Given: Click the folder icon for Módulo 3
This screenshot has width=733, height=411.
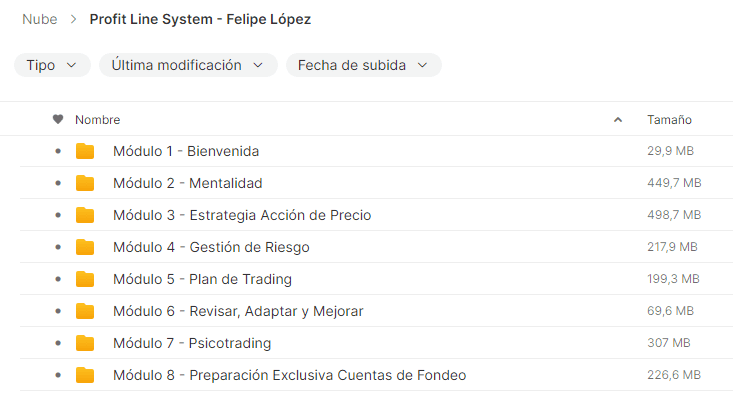Looking at the screenshot, I should coord(85,215).
